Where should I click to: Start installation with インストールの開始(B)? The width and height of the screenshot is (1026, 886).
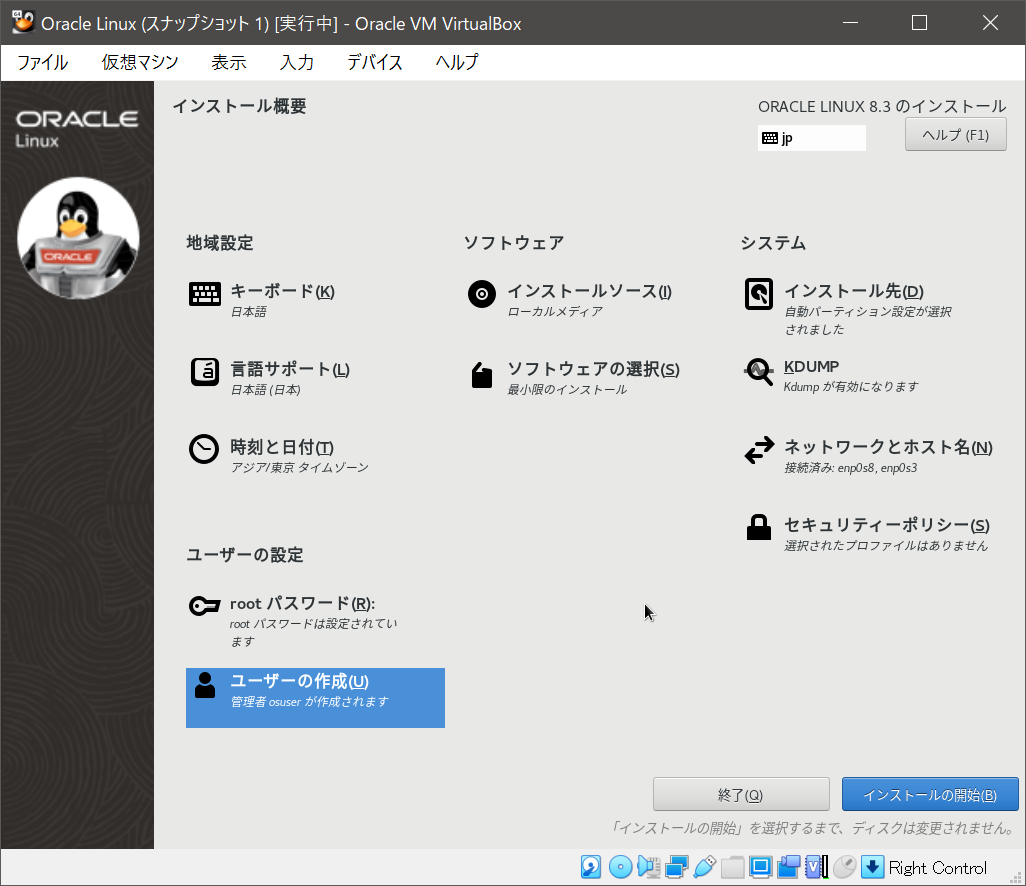(x=930, y=794)
